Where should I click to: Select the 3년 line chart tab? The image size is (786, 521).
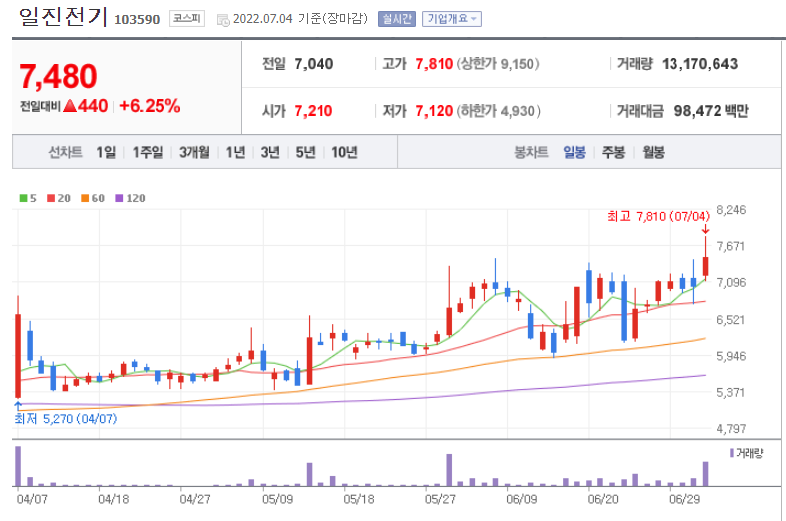(x=270, y=152)
